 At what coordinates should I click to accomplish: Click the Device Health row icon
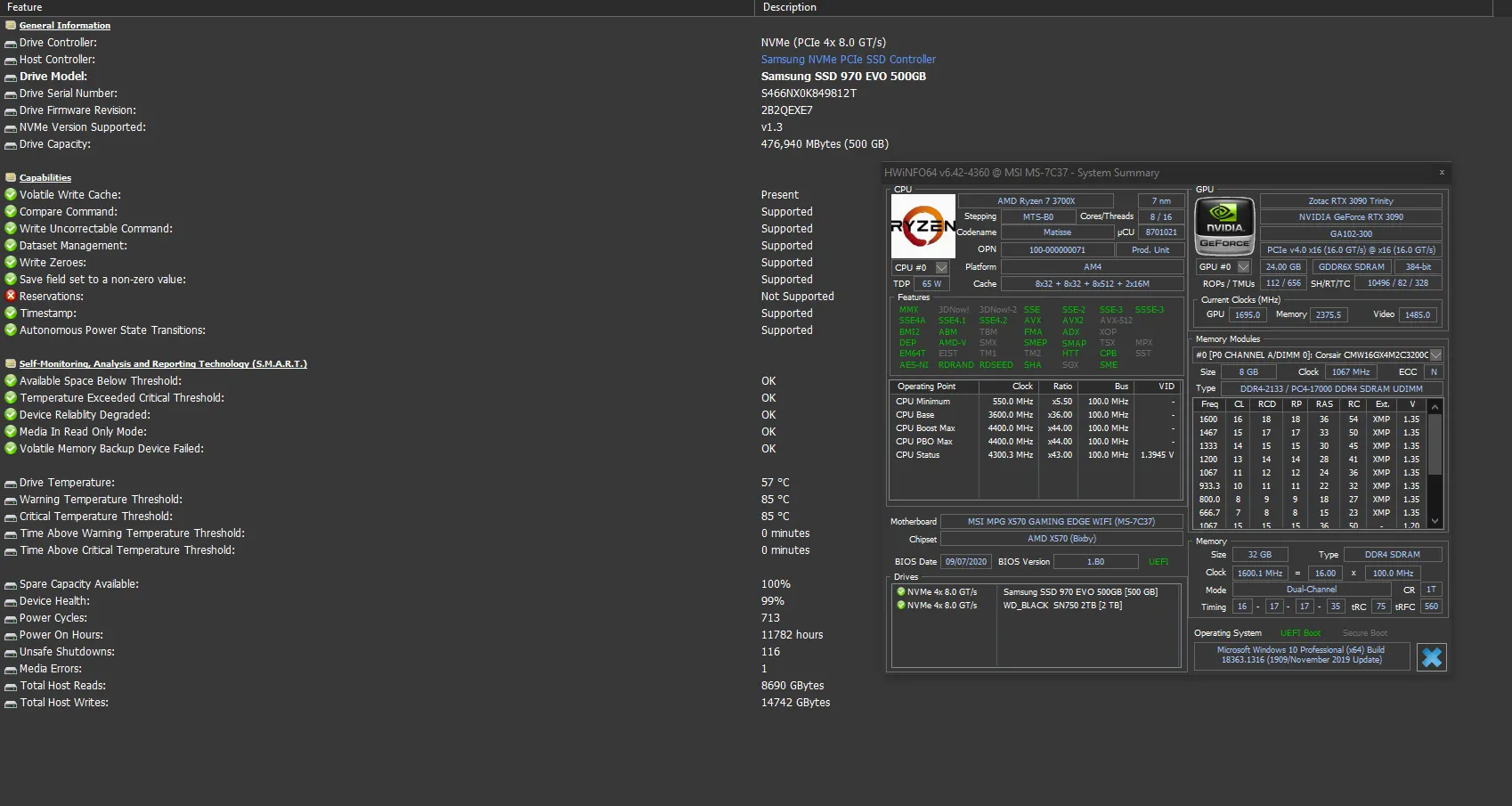[11, 602]
